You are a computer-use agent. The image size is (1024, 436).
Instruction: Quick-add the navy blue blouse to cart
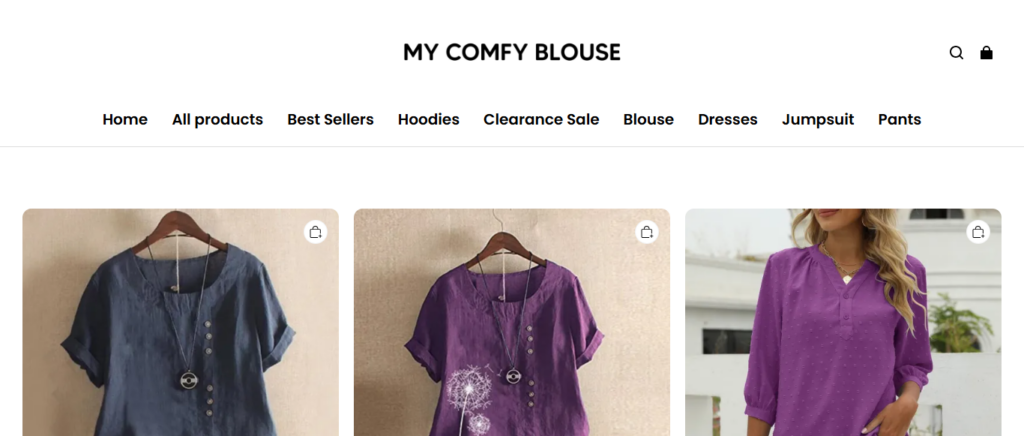(315, 233)
